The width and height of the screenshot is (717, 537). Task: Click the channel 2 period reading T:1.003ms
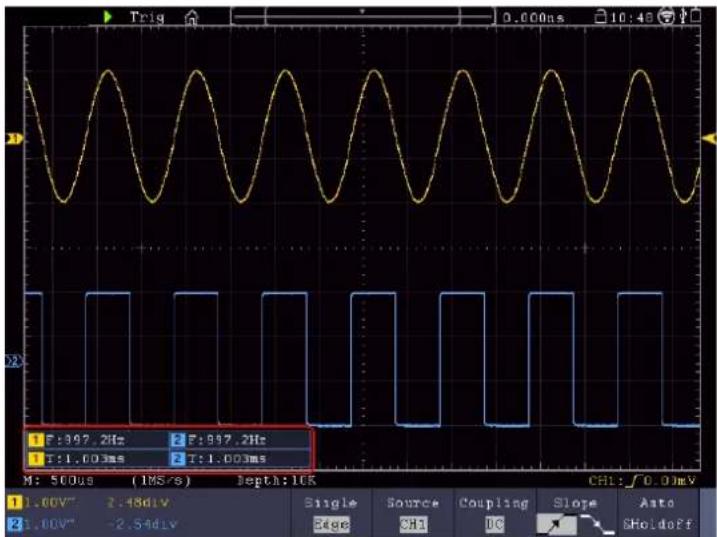[227, 458]
